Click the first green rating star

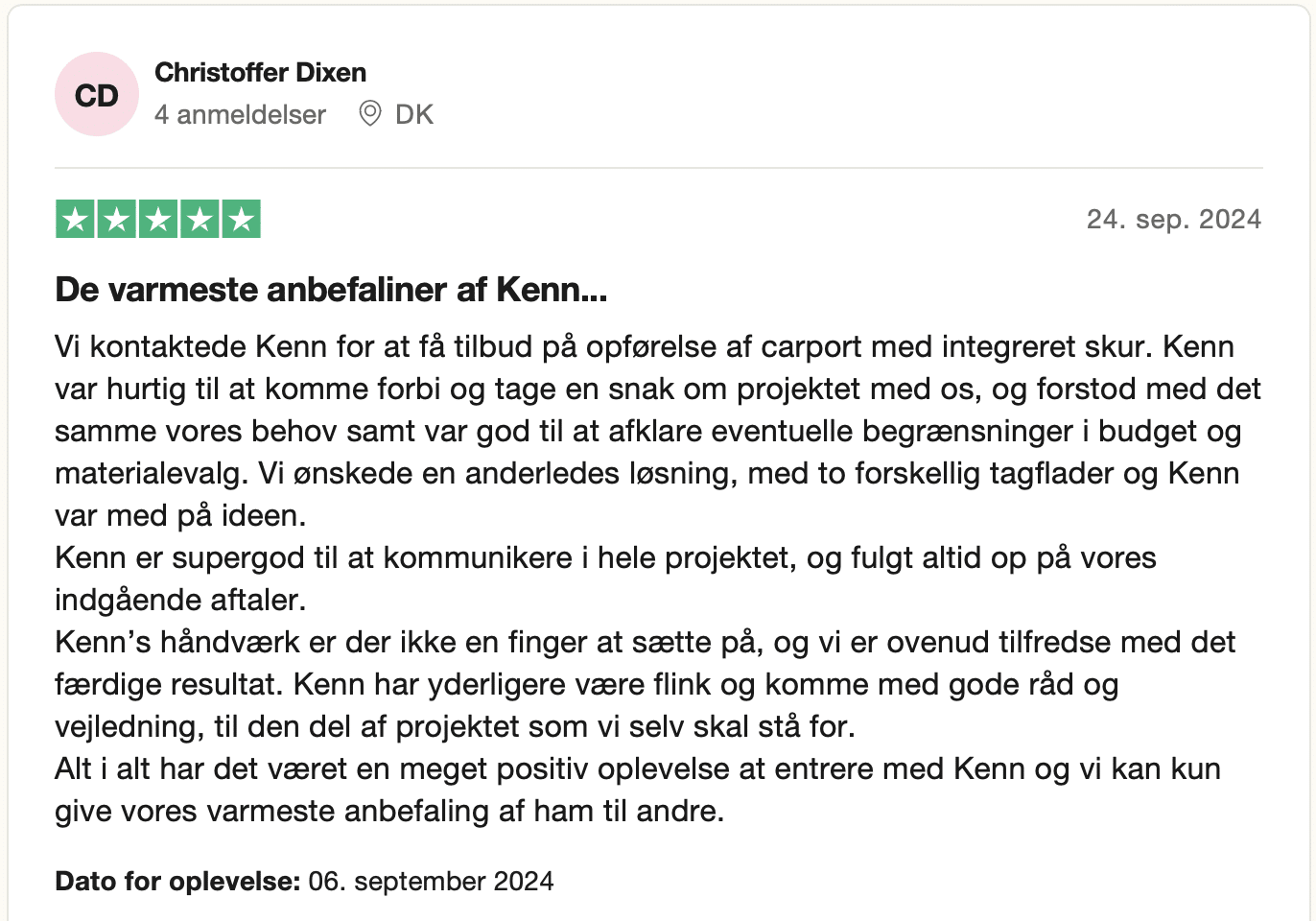(x=75, y=220)
